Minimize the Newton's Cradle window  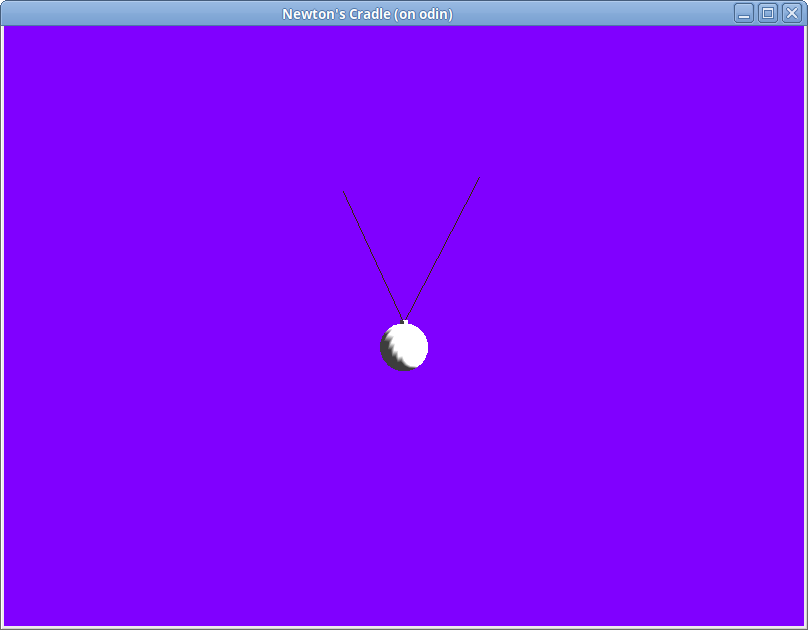(744, 13)
